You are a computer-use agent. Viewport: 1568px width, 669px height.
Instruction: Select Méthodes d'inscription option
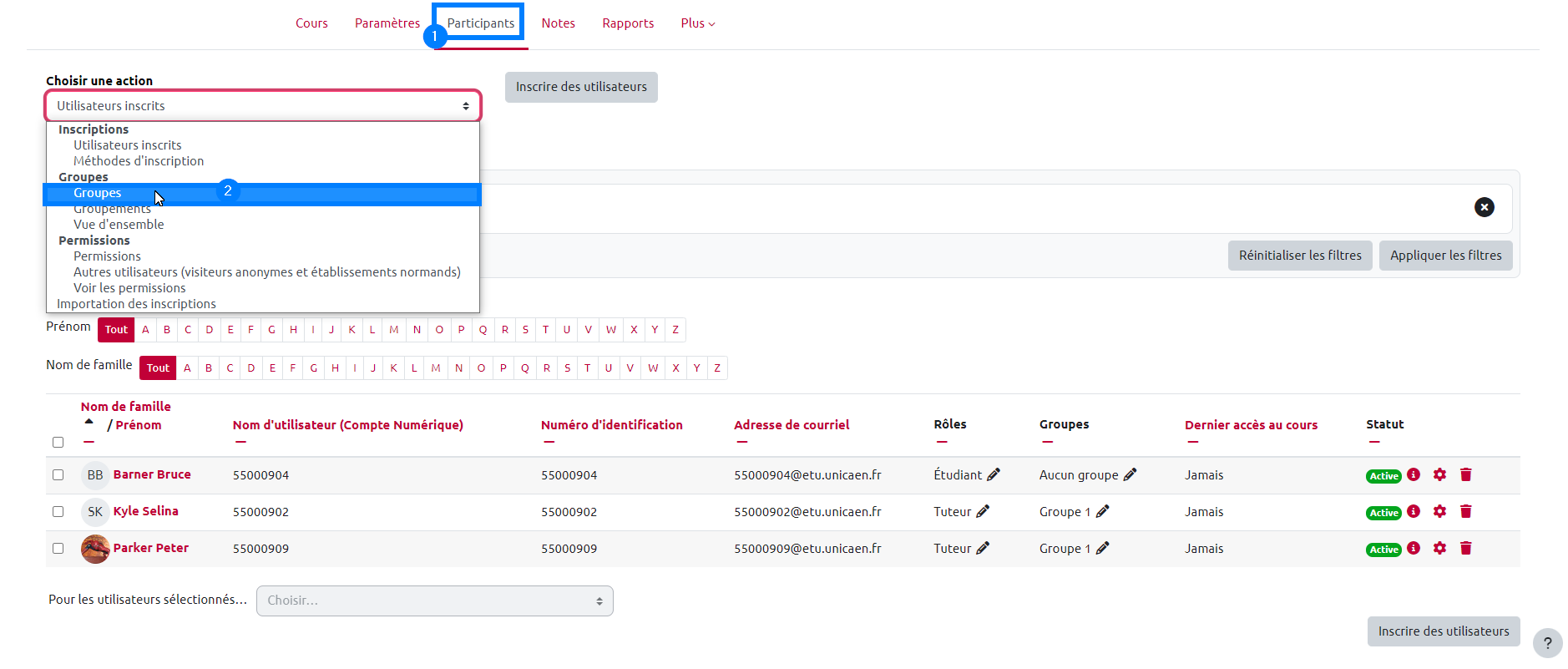point(263,161)
